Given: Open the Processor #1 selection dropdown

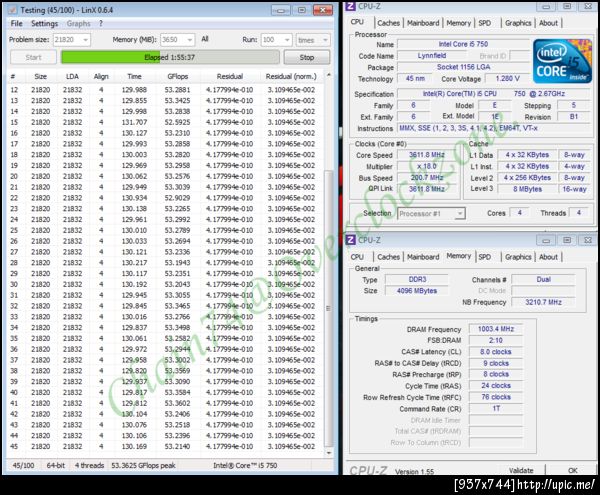Looking at the screenshot, I should pyautogui.click(x=431, y=213).
